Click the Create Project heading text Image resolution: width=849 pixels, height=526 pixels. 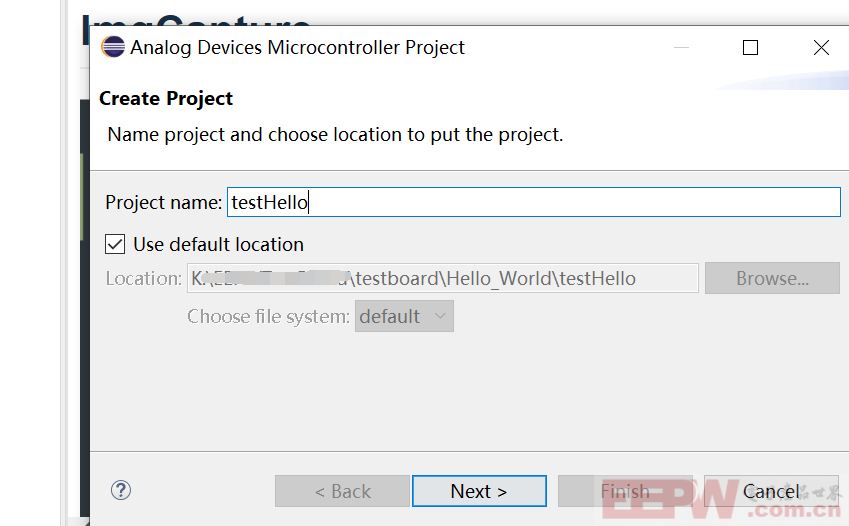[x=166, y=99]
